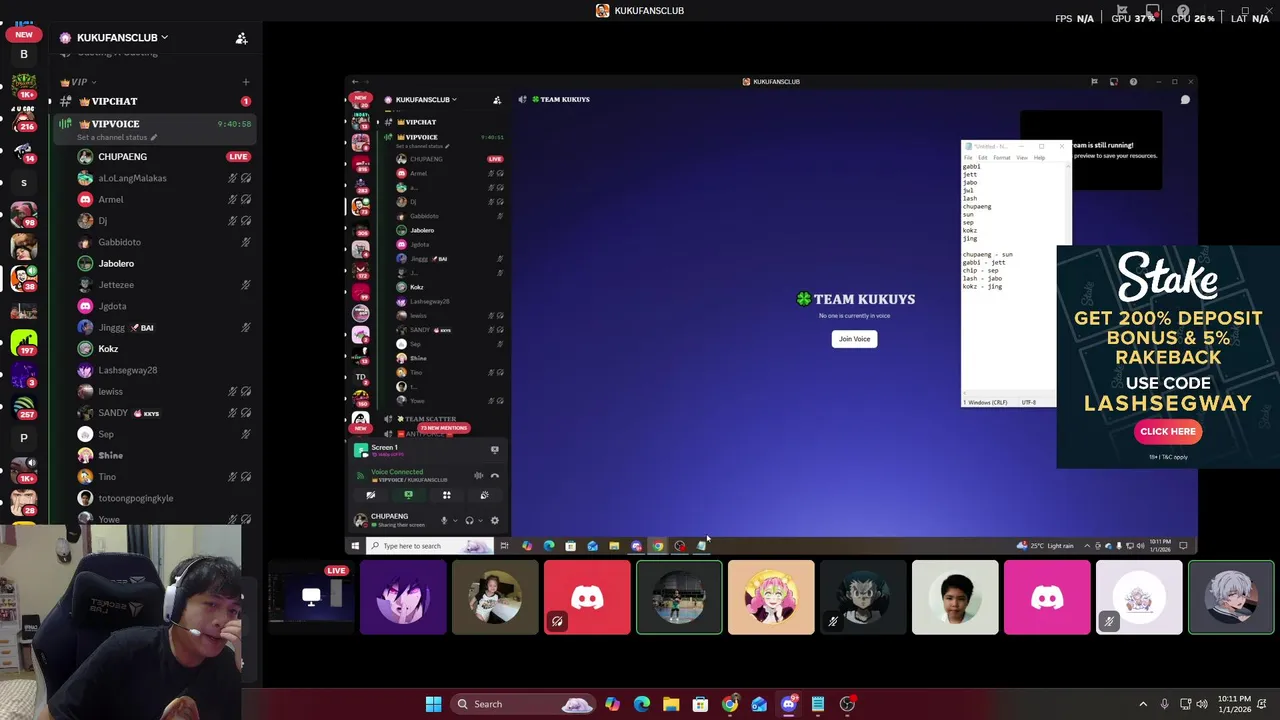Open the LIVE stream thumbnail tile

point(311,598)
